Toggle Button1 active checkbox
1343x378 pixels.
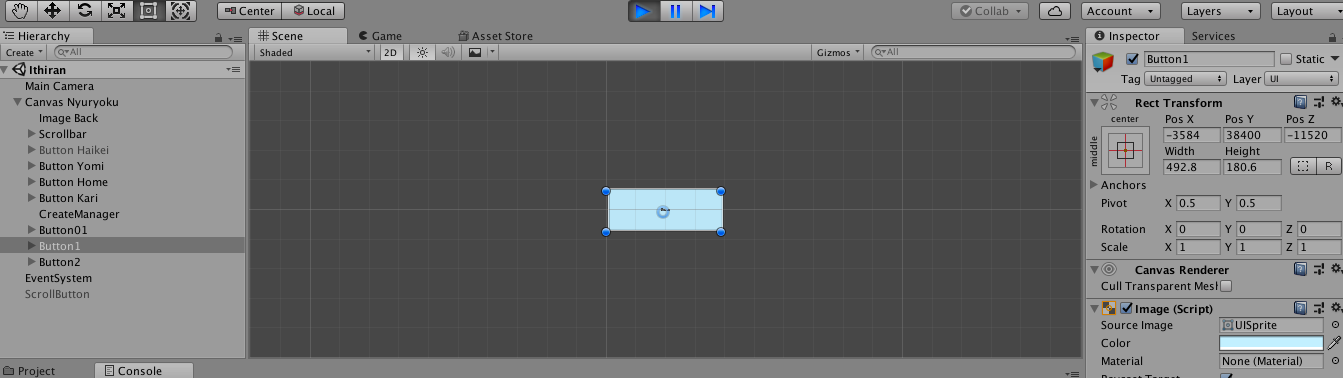1132,59
